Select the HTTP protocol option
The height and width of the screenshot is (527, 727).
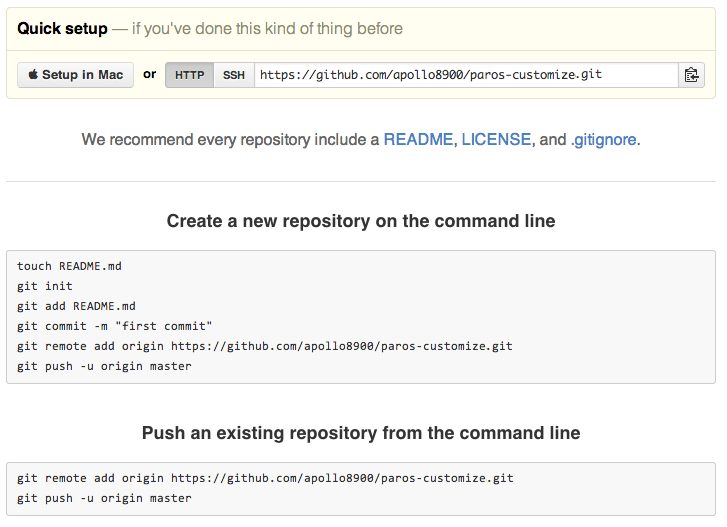coord(189,75)
